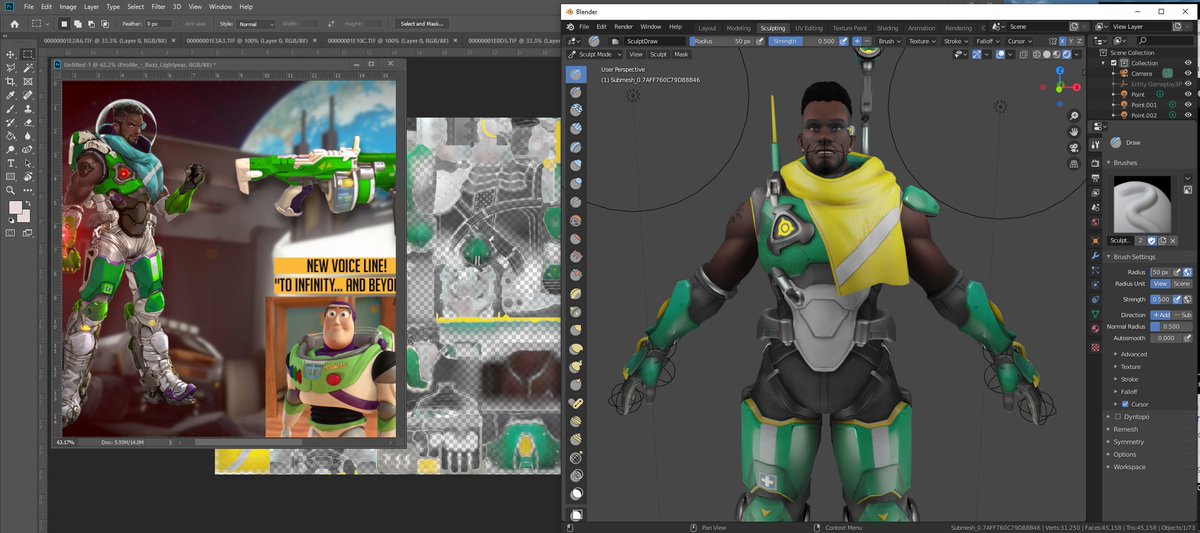Viewport: 1200px width, 533px height.
Task: Select the Move tool in Photoshop
Action: 11,54
